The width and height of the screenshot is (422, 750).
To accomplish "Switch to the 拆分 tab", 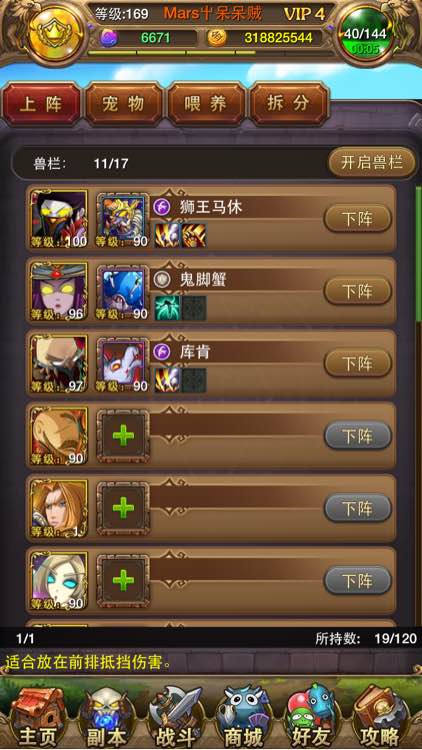I will tap(289, 103).
